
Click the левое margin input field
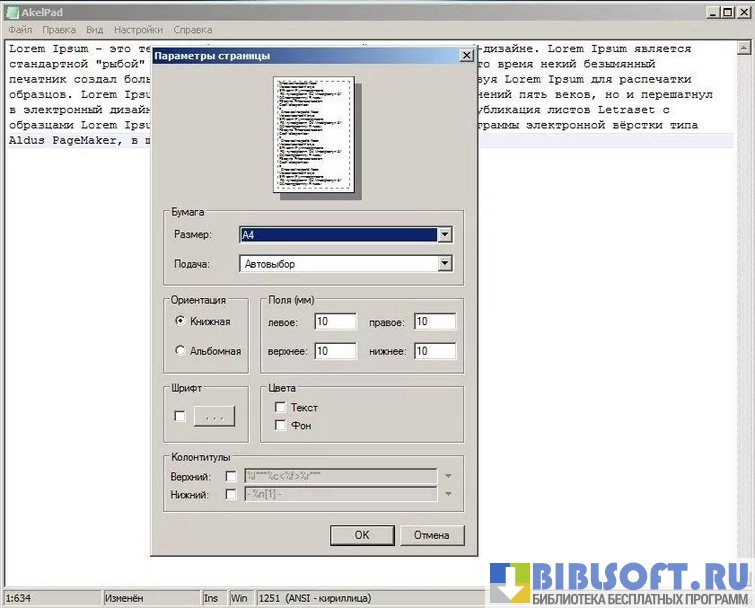tap(335, 322)
